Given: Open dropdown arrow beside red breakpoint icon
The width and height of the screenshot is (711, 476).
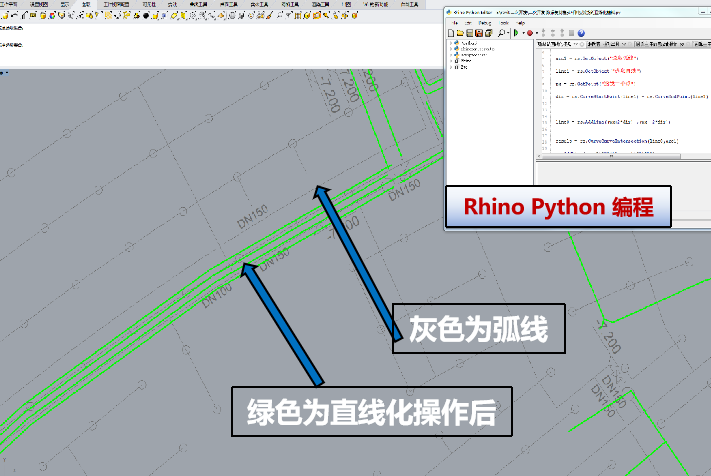Looking at the screenshot, I should pyautogui.click(x=537, y=33).
